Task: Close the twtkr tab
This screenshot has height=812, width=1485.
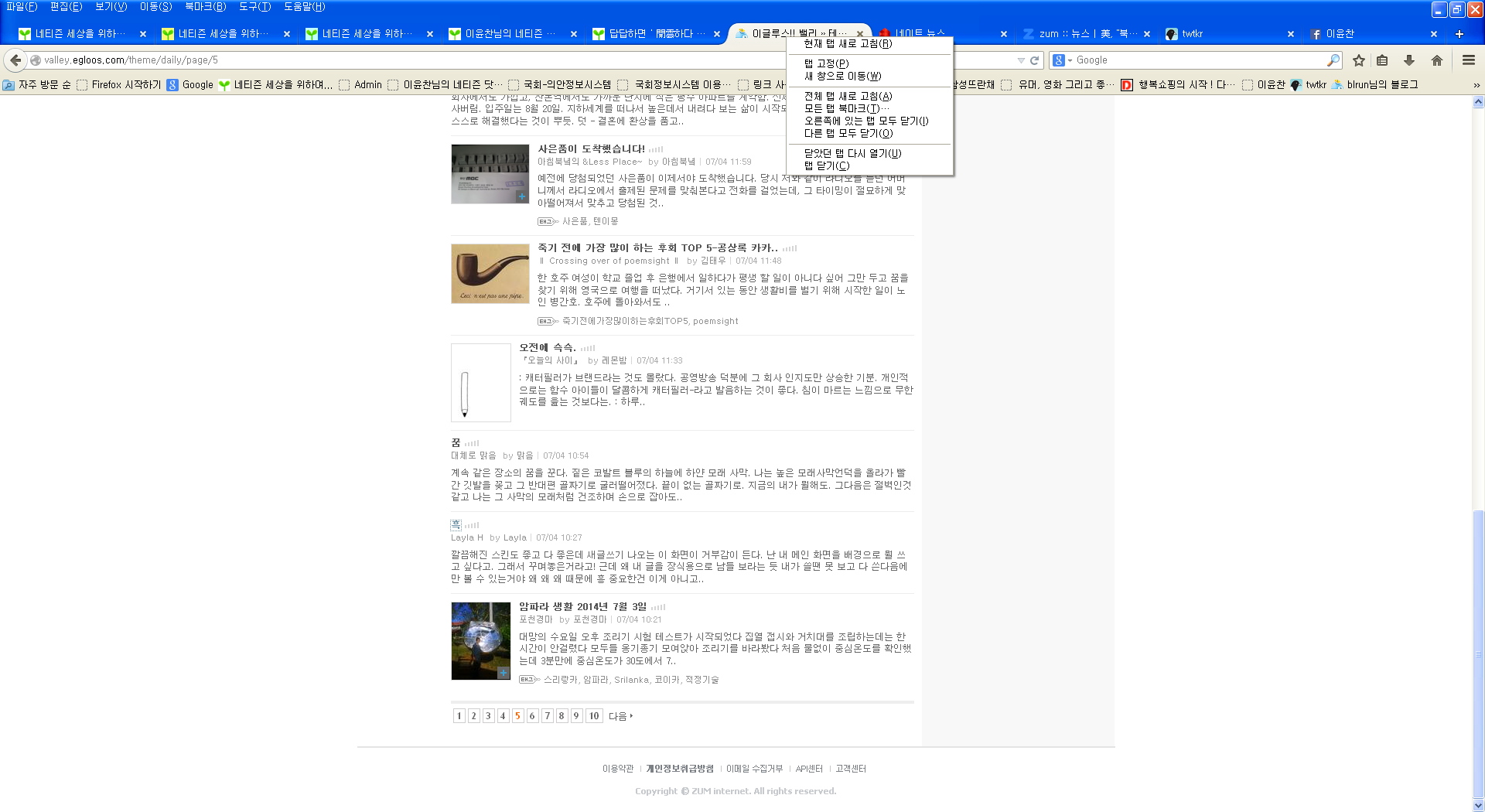Action: pos(1290,34)
